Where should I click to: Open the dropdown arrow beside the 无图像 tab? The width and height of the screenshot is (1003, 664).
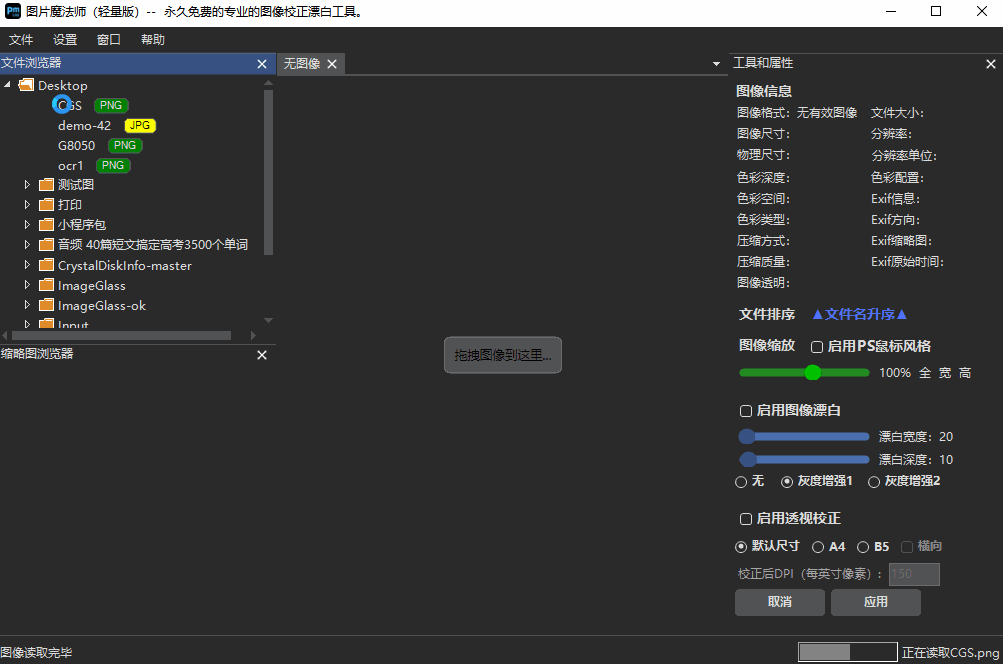716,62
